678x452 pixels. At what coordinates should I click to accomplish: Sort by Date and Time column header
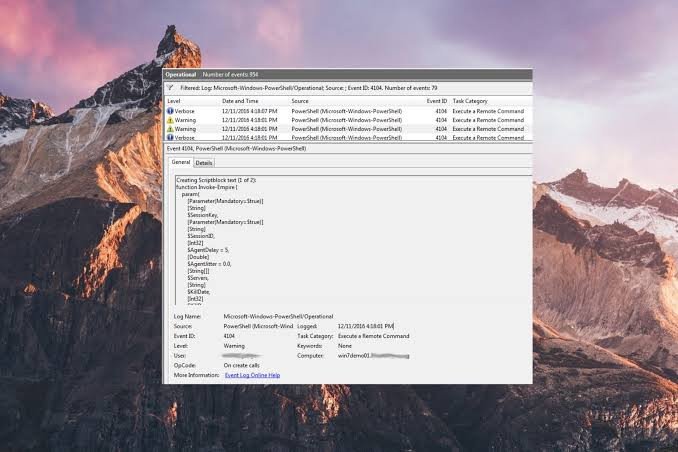pyautogui.click(x=240, y=101)
